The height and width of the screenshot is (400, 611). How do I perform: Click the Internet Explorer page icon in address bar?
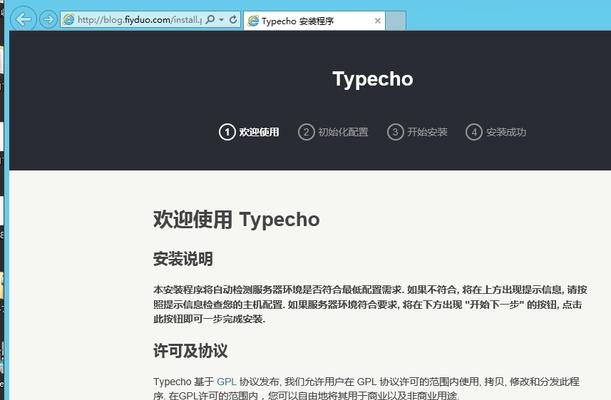point(69,19)
